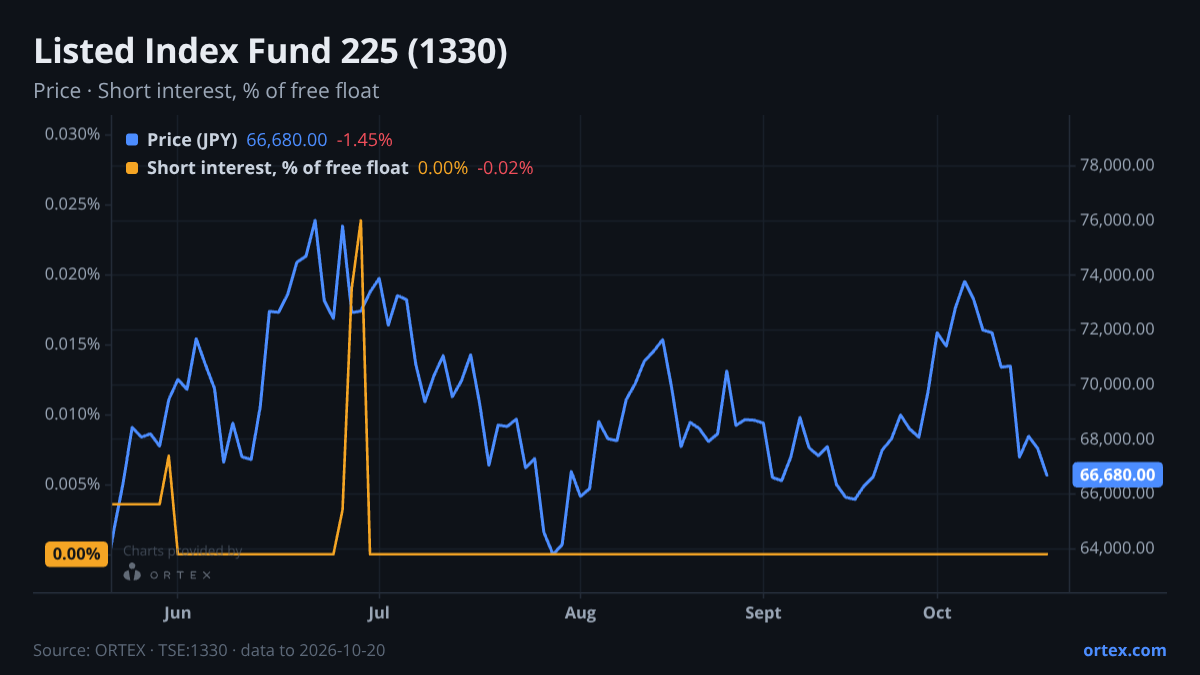Click the Oct x-axis label
This screenshot has width=1200, height=675.
(937, 613)
